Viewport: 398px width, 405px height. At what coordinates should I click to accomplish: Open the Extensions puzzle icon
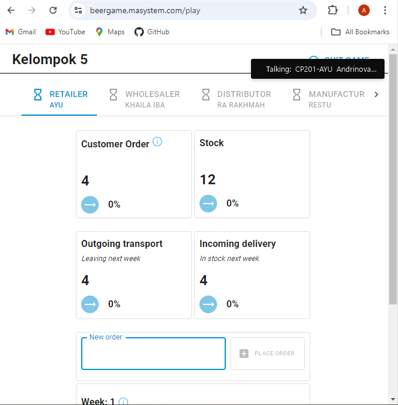pos(332,10)
